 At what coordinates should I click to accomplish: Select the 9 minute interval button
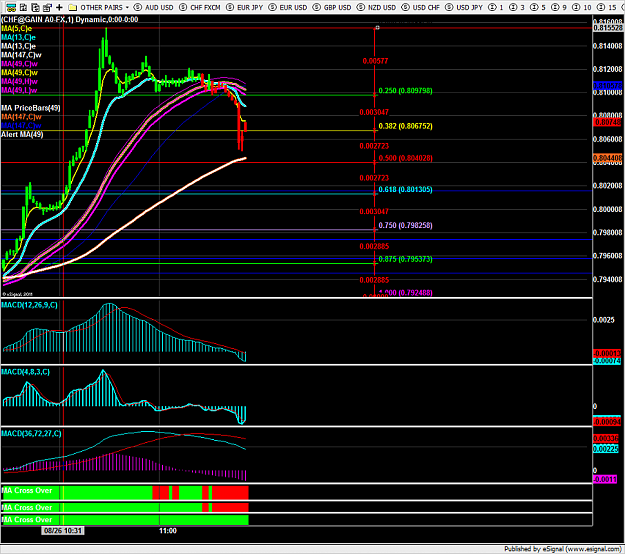pos(559,7)
